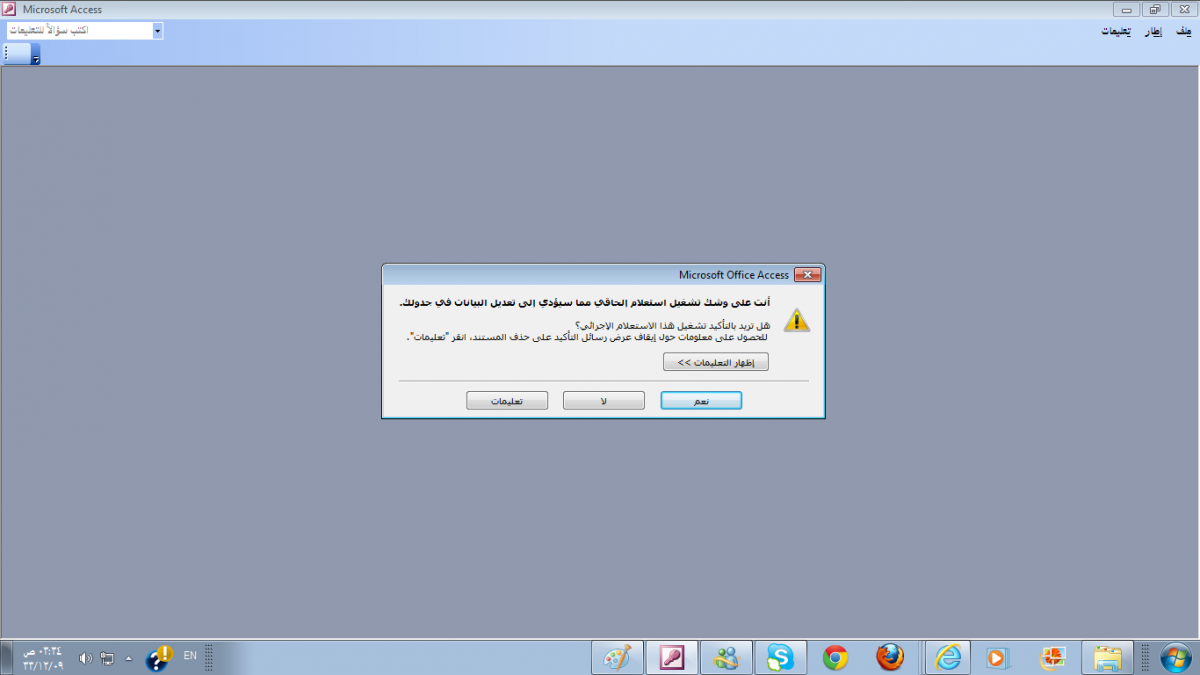This screenshot has width=1200, height=675.
Task: Click the نعم (Yes) button
Action: pos(701,400)
